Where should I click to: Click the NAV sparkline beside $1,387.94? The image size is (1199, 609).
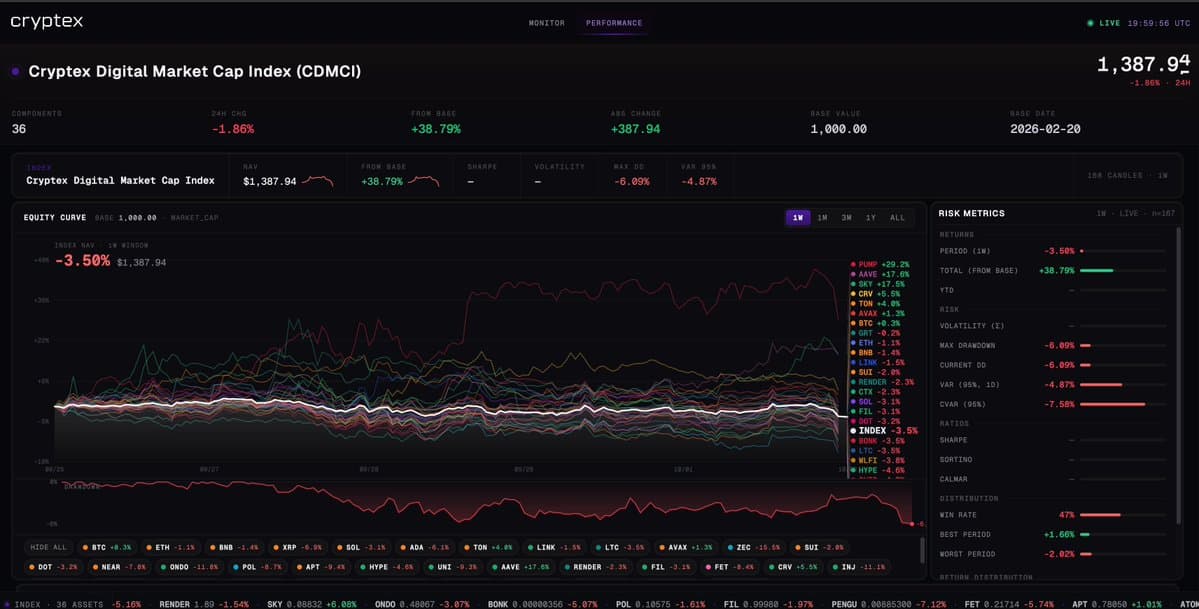317,181
